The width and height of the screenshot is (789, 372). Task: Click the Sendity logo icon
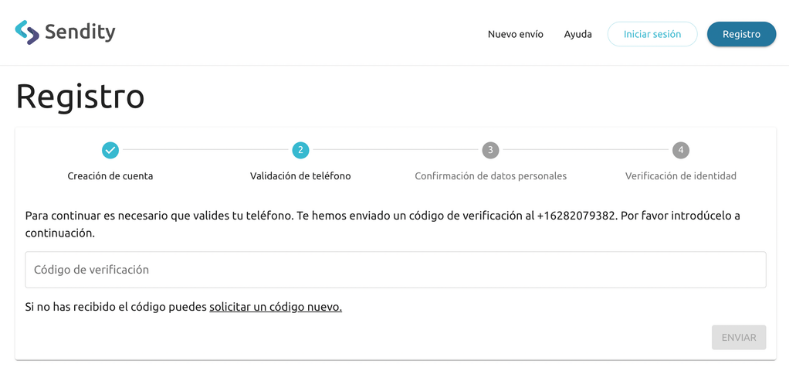(27, 32)
